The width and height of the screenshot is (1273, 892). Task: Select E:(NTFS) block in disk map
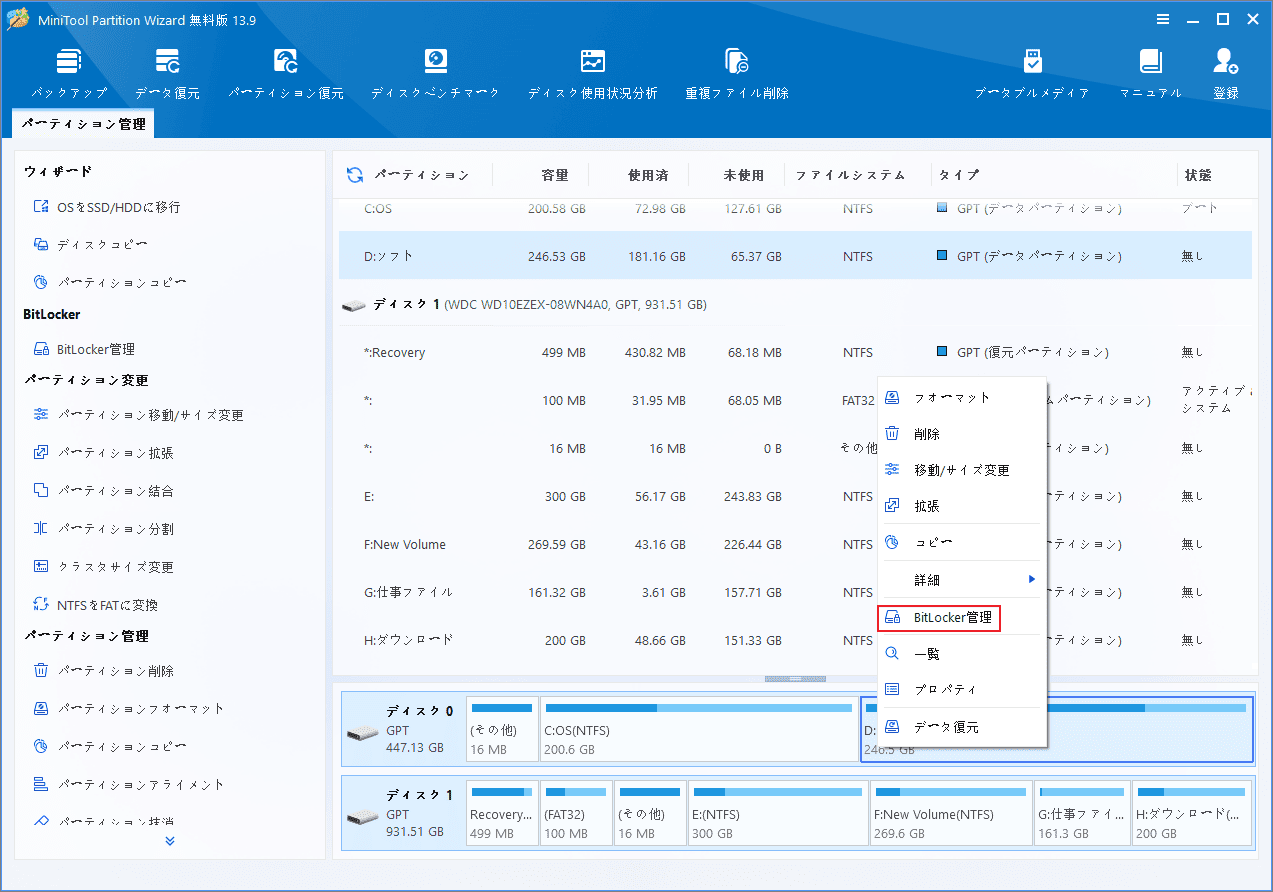[x=777, y=814]
